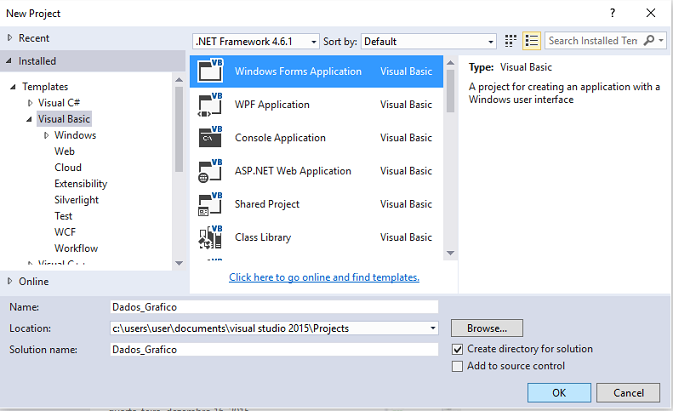Collapse the Visual Basic node arrow
This screenshot has height=411, width=673.
[x=29, y=119]
